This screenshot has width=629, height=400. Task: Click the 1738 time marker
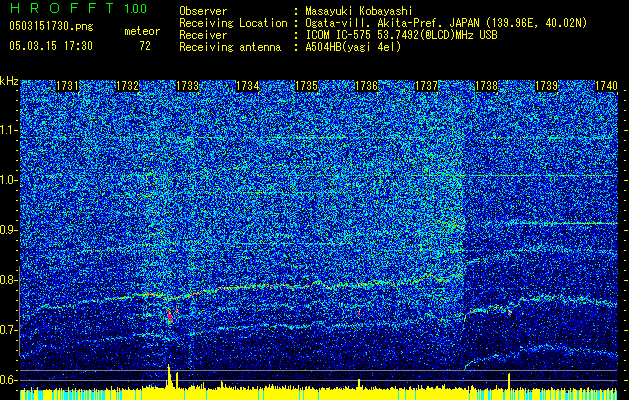(486, 86)
